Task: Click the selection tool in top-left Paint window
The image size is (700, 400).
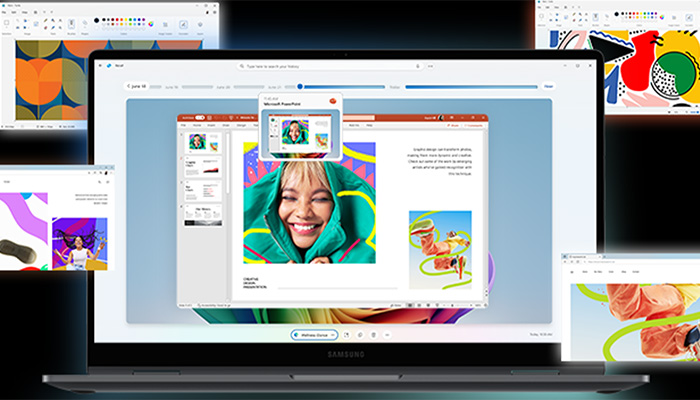Action: click(x=6, y=23)
